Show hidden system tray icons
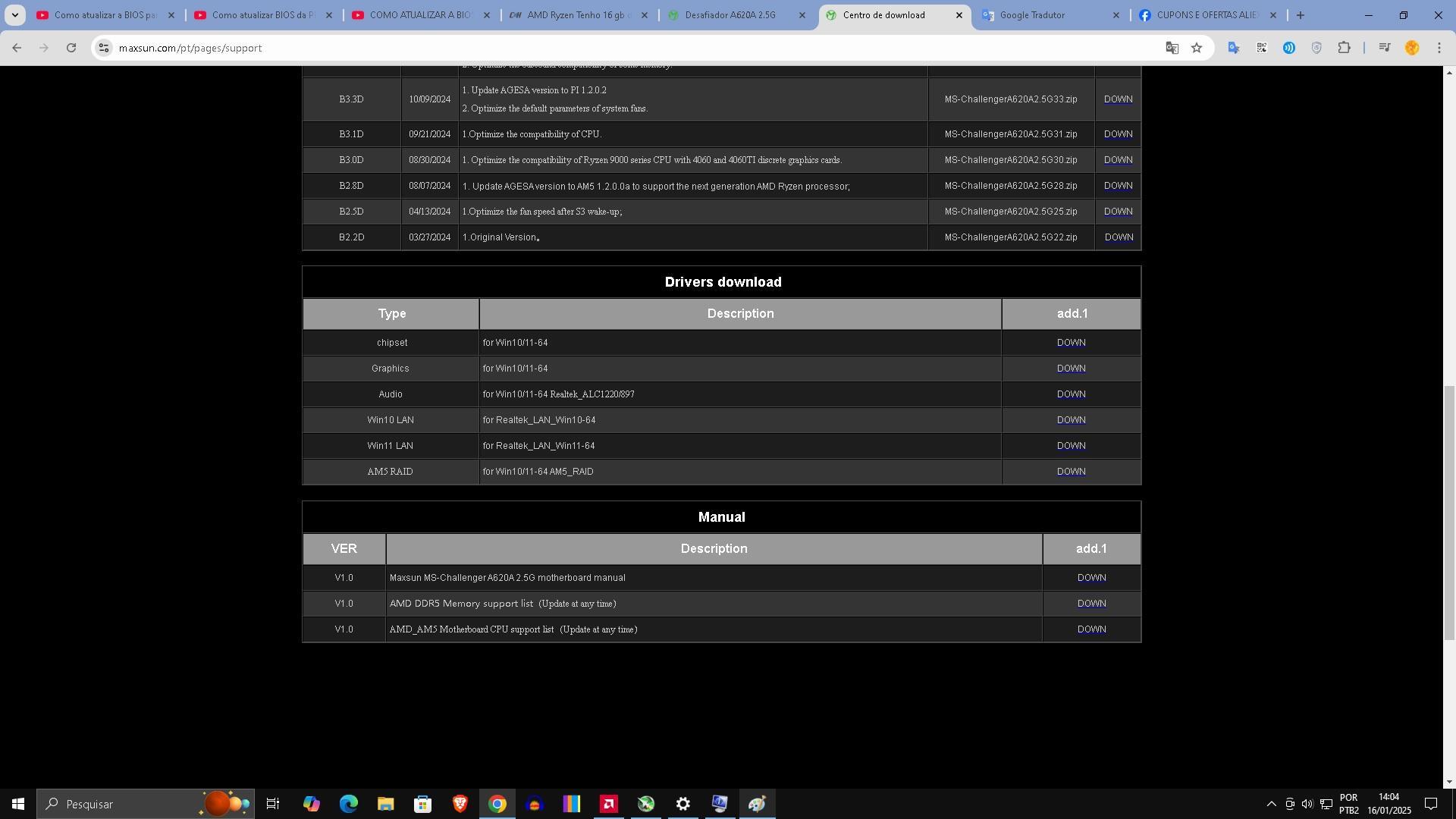Viewport: 1456px width, 819px height. (1271, 804)
